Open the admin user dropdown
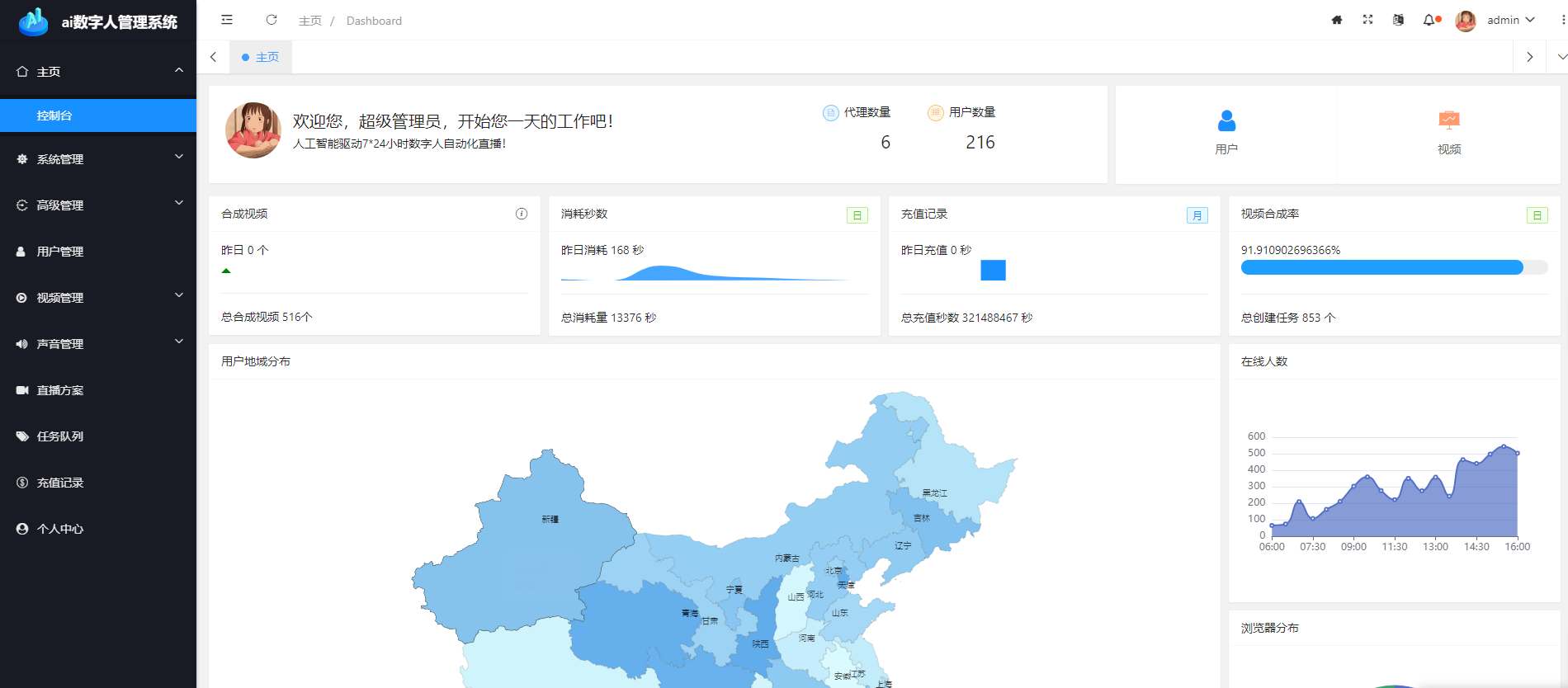The width and height of the screenshot is (1568, 688). click(1510, 20)
